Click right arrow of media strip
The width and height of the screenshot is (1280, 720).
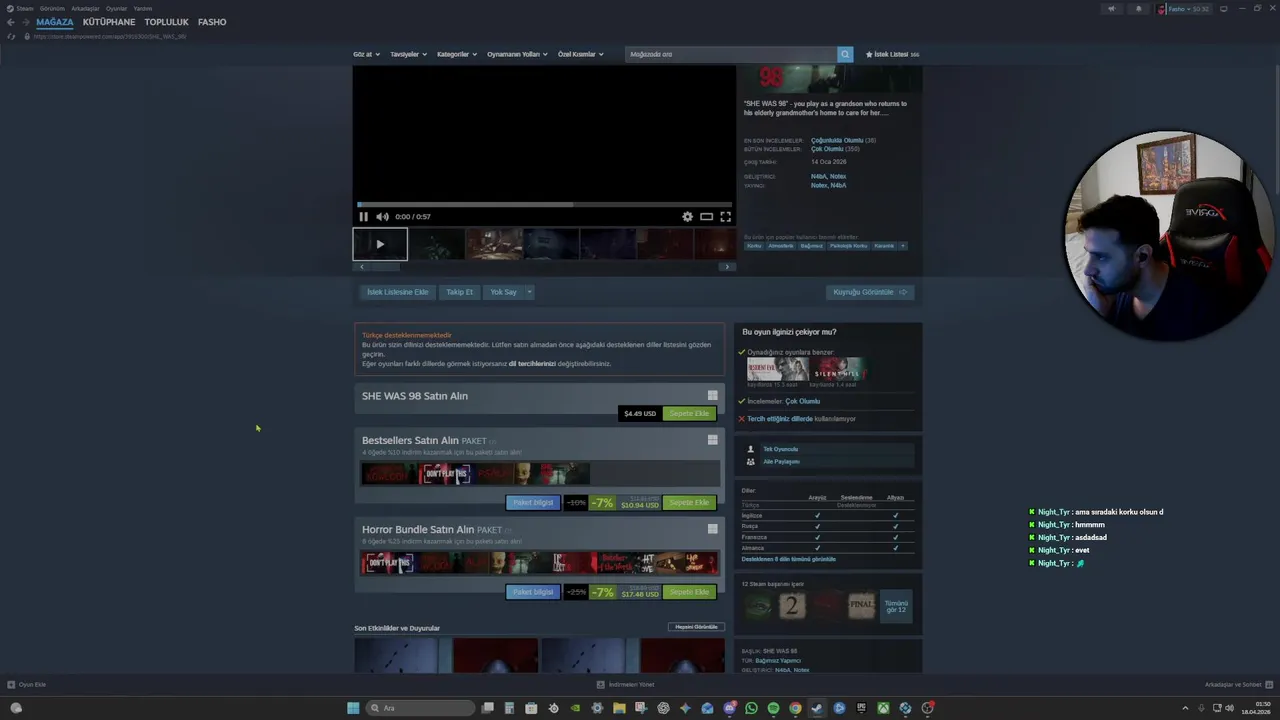727,267
